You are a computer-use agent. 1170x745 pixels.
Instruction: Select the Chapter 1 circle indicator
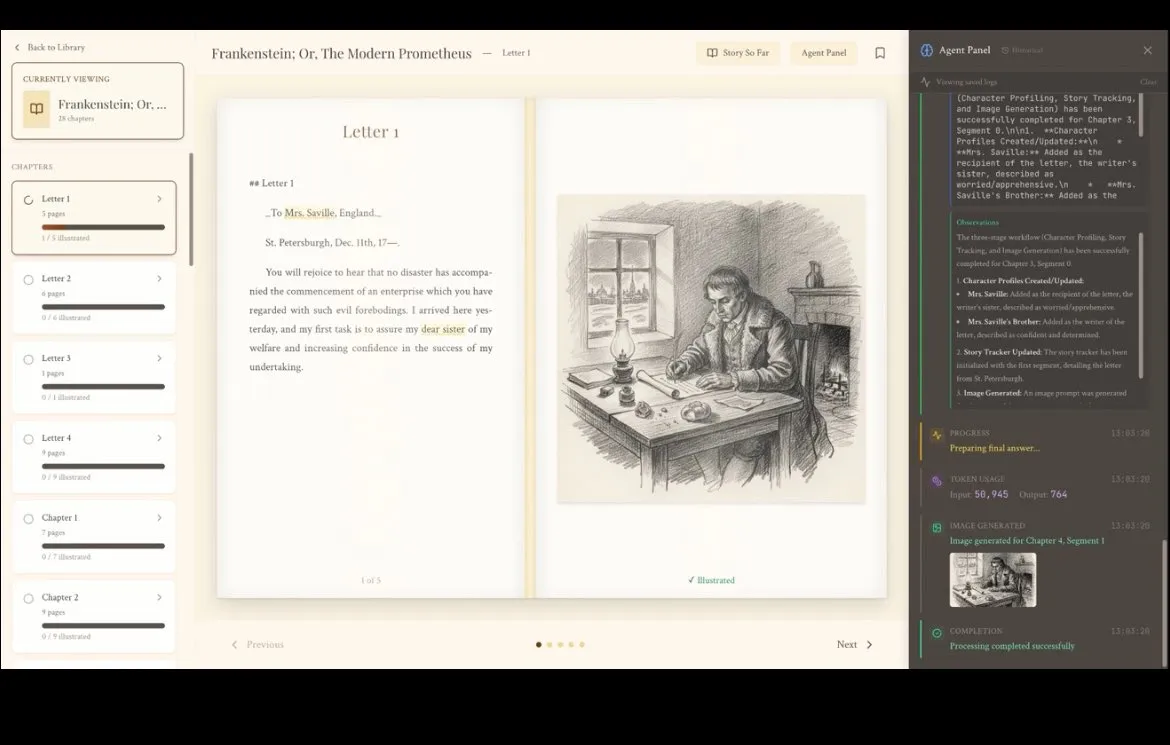tap(28, 519)
